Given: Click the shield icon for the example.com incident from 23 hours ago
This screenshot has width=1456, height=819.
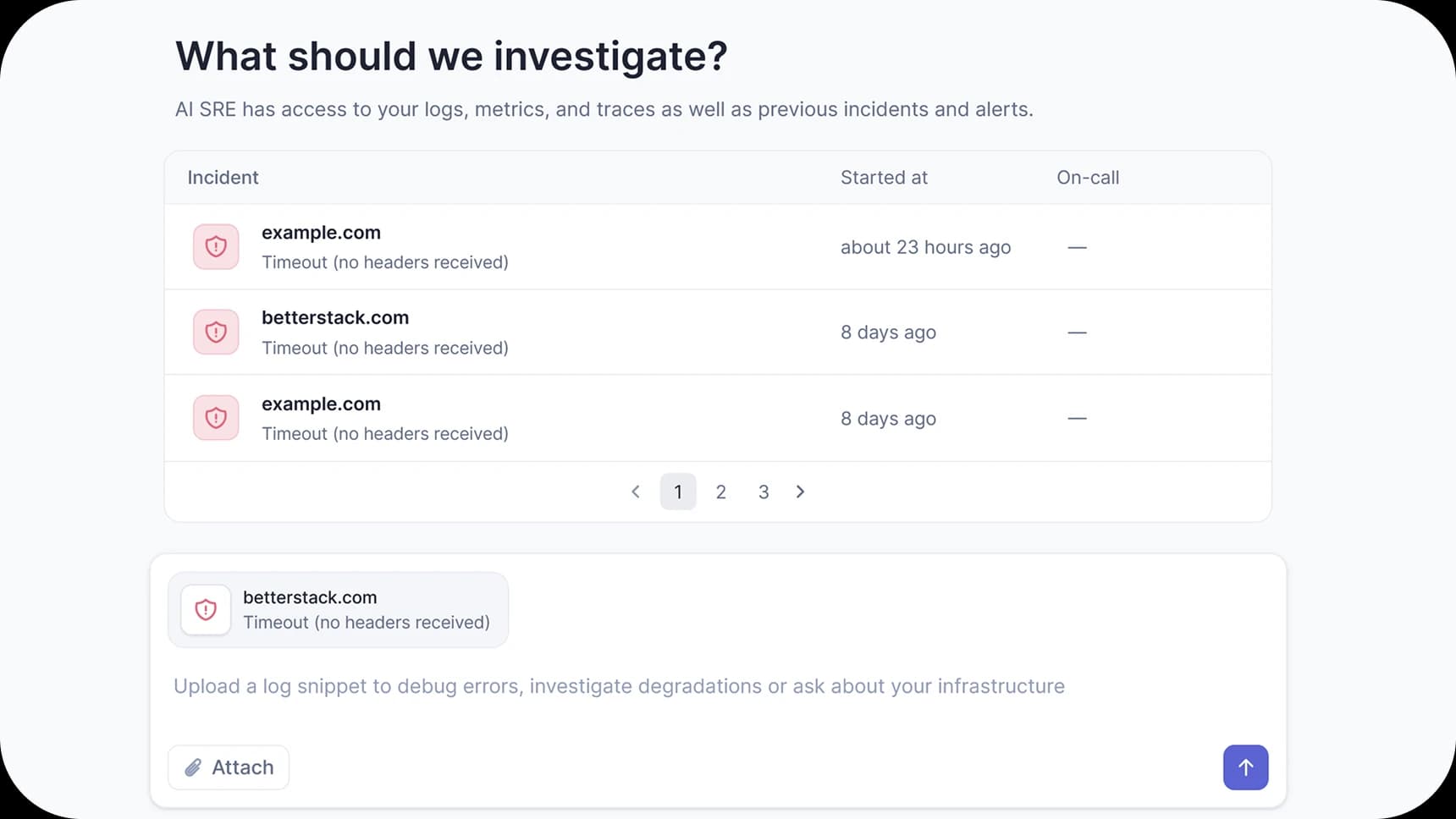Looking at the screenshot, I should [x=216, y=246].
